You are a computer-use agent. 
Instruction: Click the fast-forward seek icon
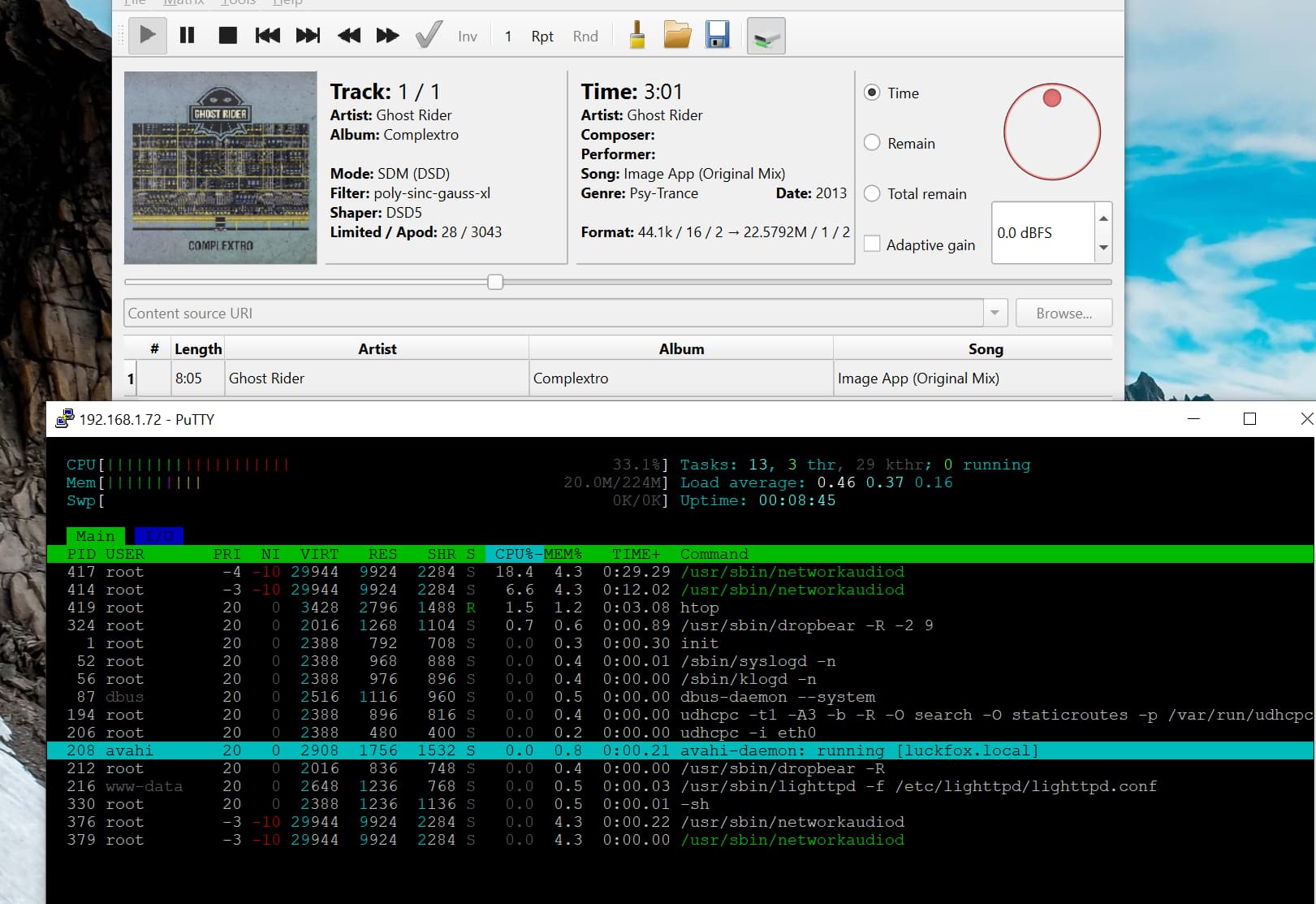387,36
